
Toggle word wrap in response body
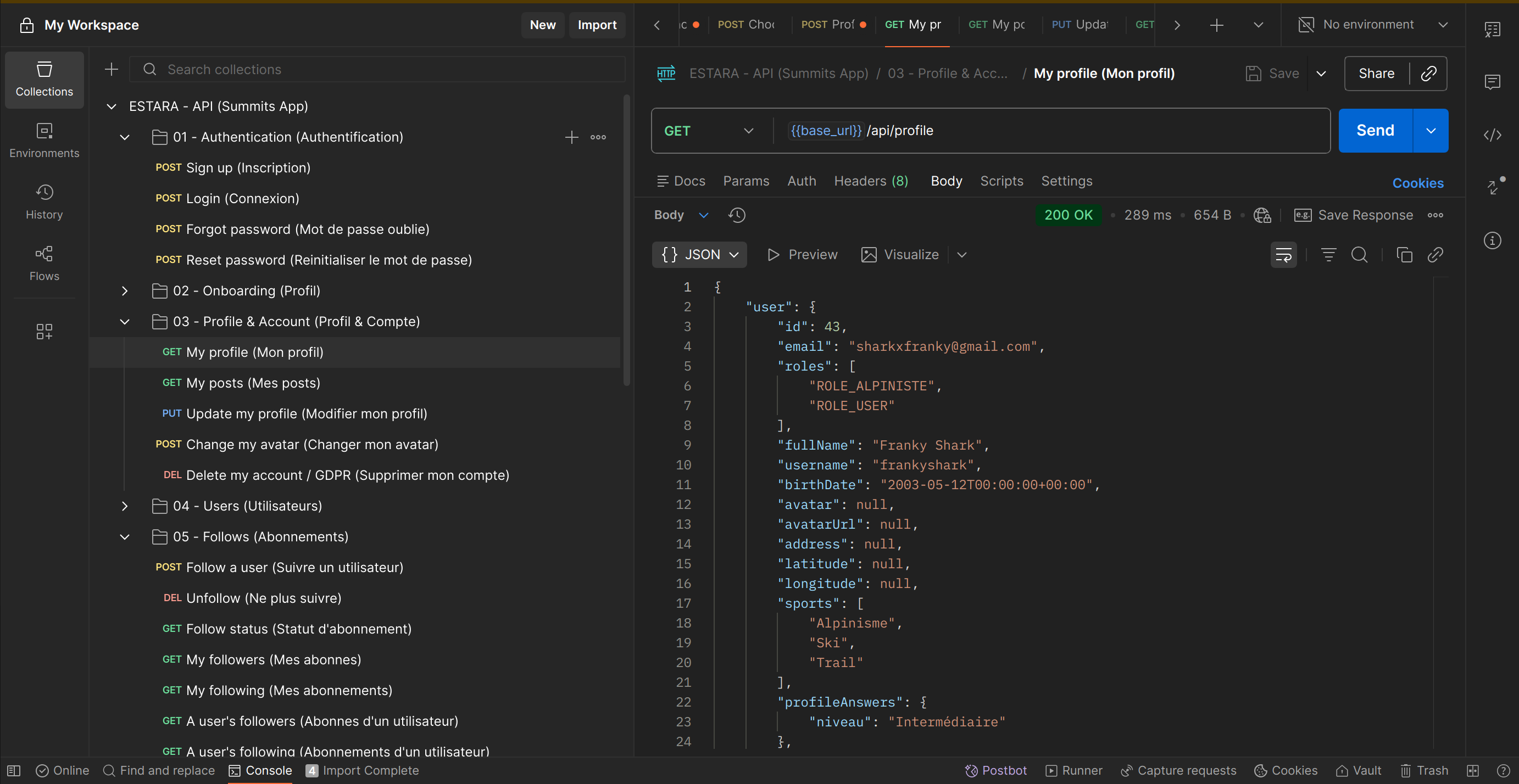click(1284, 255)
